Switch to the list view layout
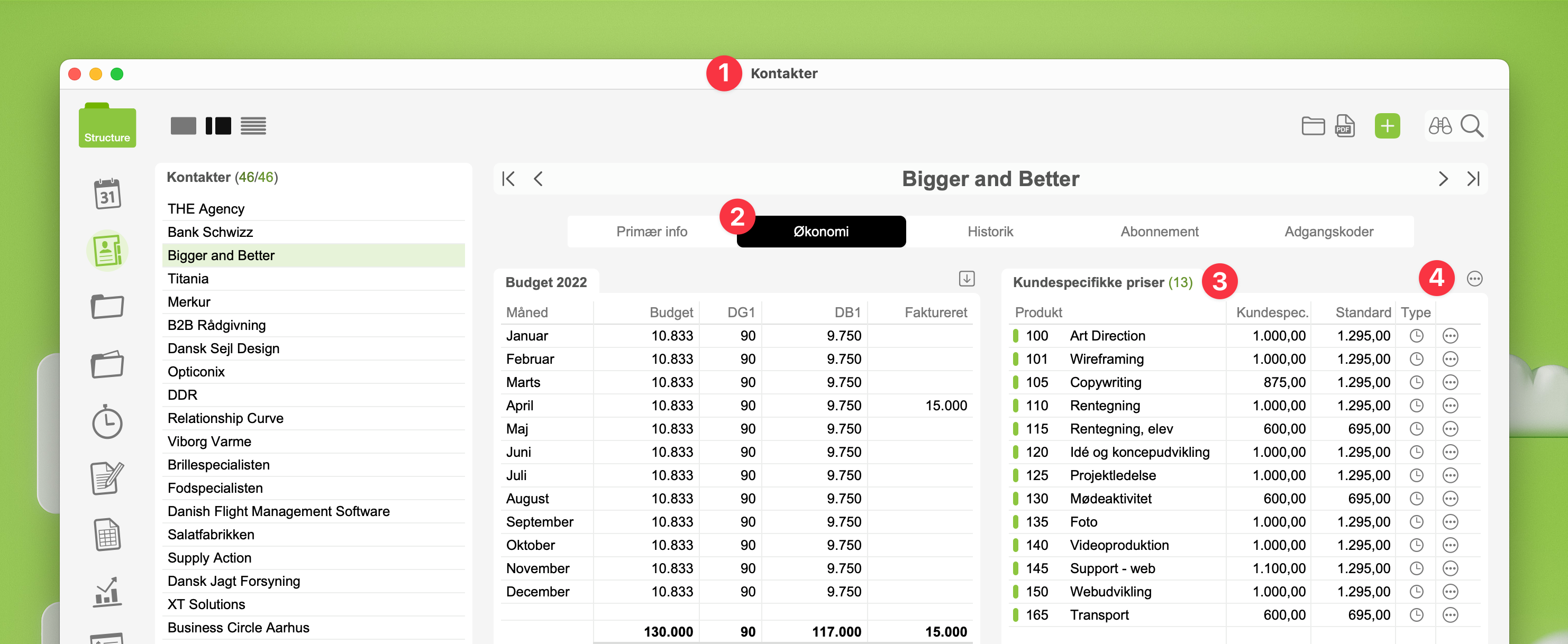 click(253, 126)
